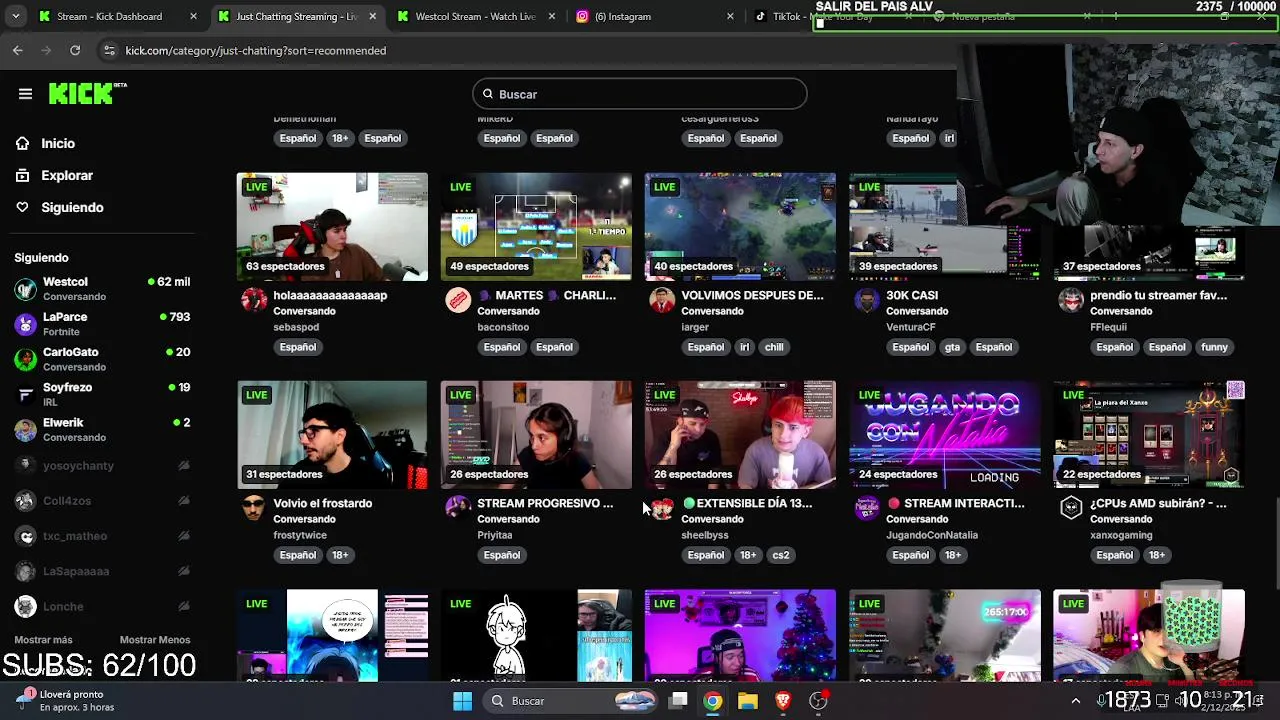Open offline channel Coll4zos
This screenshot has height=720, width=1280.
102,500
